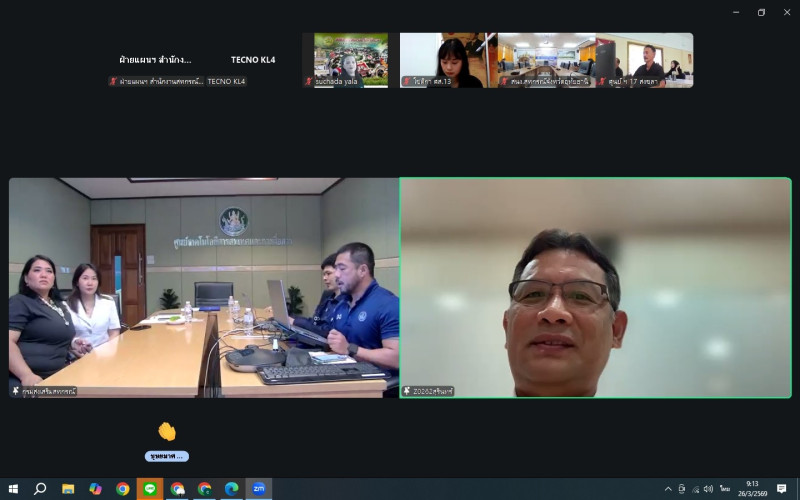Open the notification center icon
The width and height of the screenshot is (800, 500).
click(782, 489)
